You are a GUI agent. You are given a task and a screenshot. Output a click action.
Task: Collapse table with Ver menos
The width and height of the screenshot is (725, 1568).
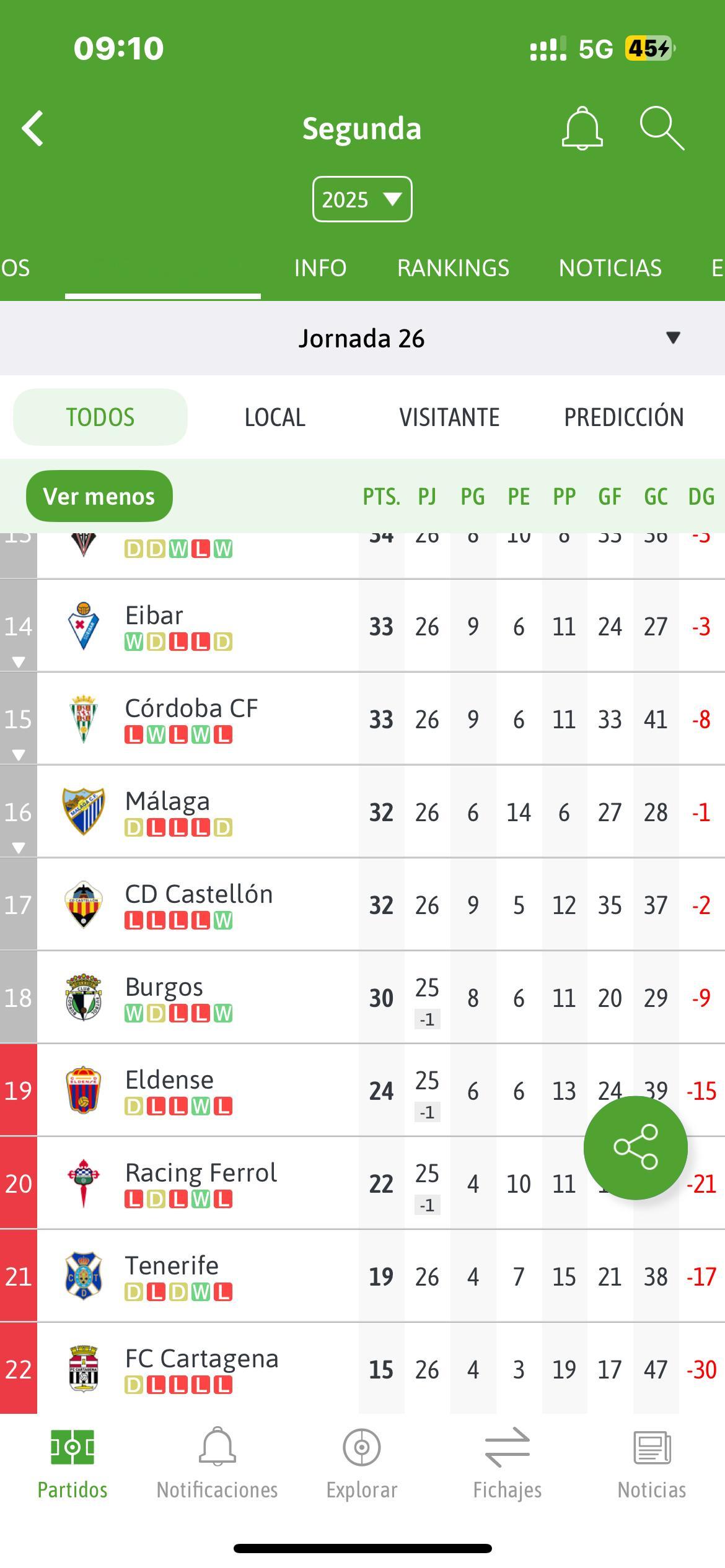(99, 496)
